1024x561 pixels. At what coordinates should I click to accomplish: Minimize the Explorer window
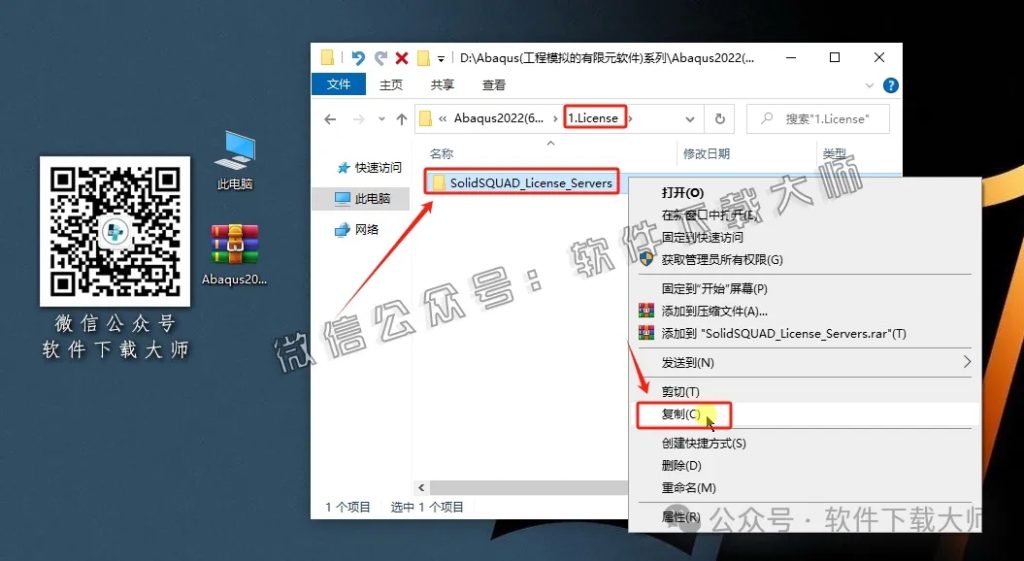click(791, 57)
